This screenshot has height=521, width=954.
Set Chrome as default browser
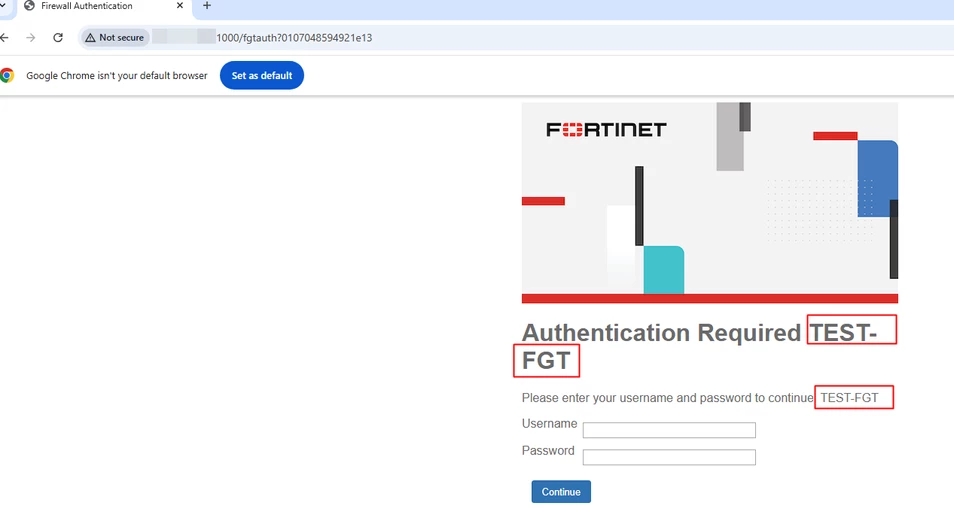(x=262, y=75)
